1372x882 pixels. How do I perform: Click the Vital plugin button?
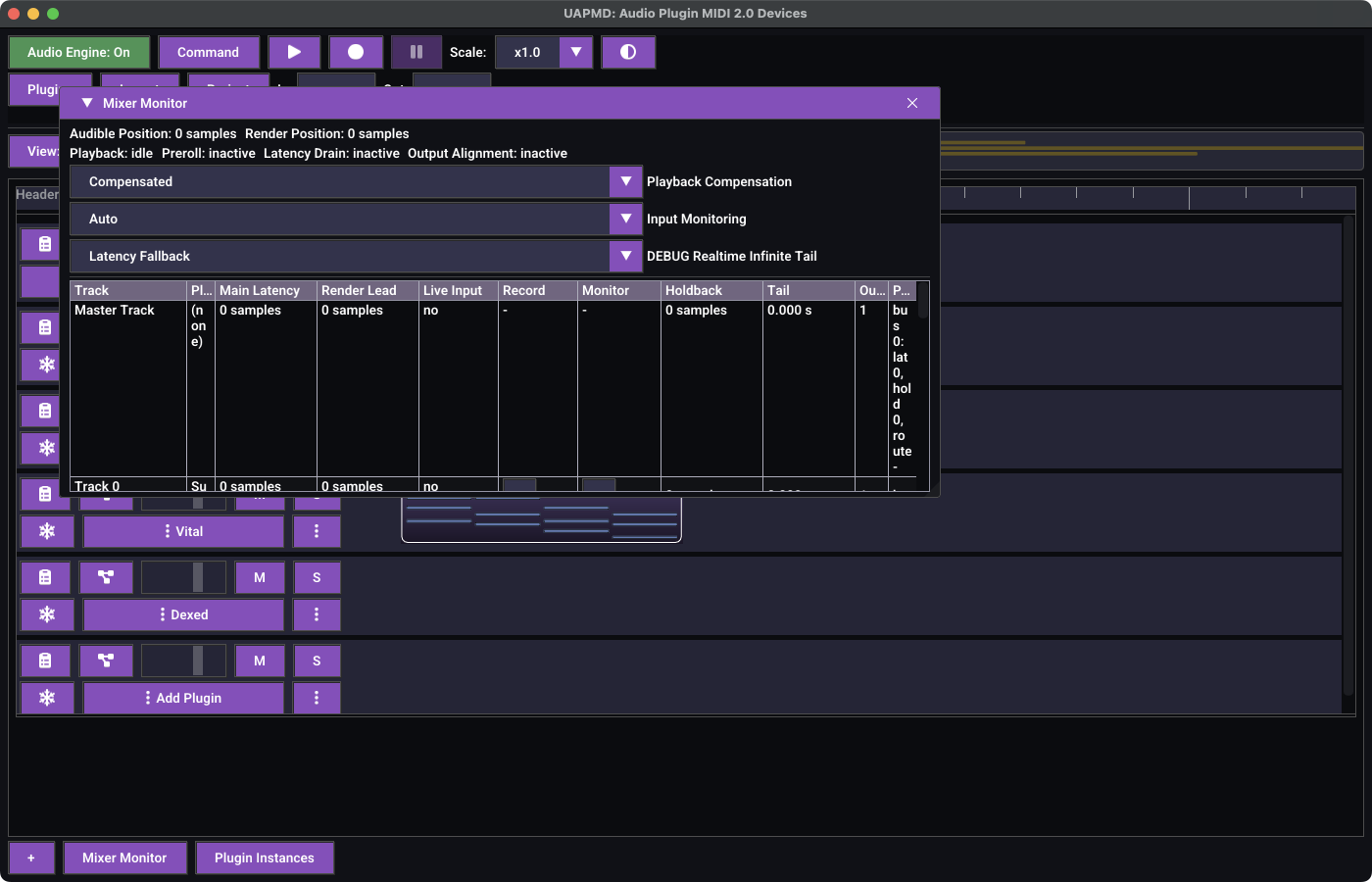coord(183,531)
